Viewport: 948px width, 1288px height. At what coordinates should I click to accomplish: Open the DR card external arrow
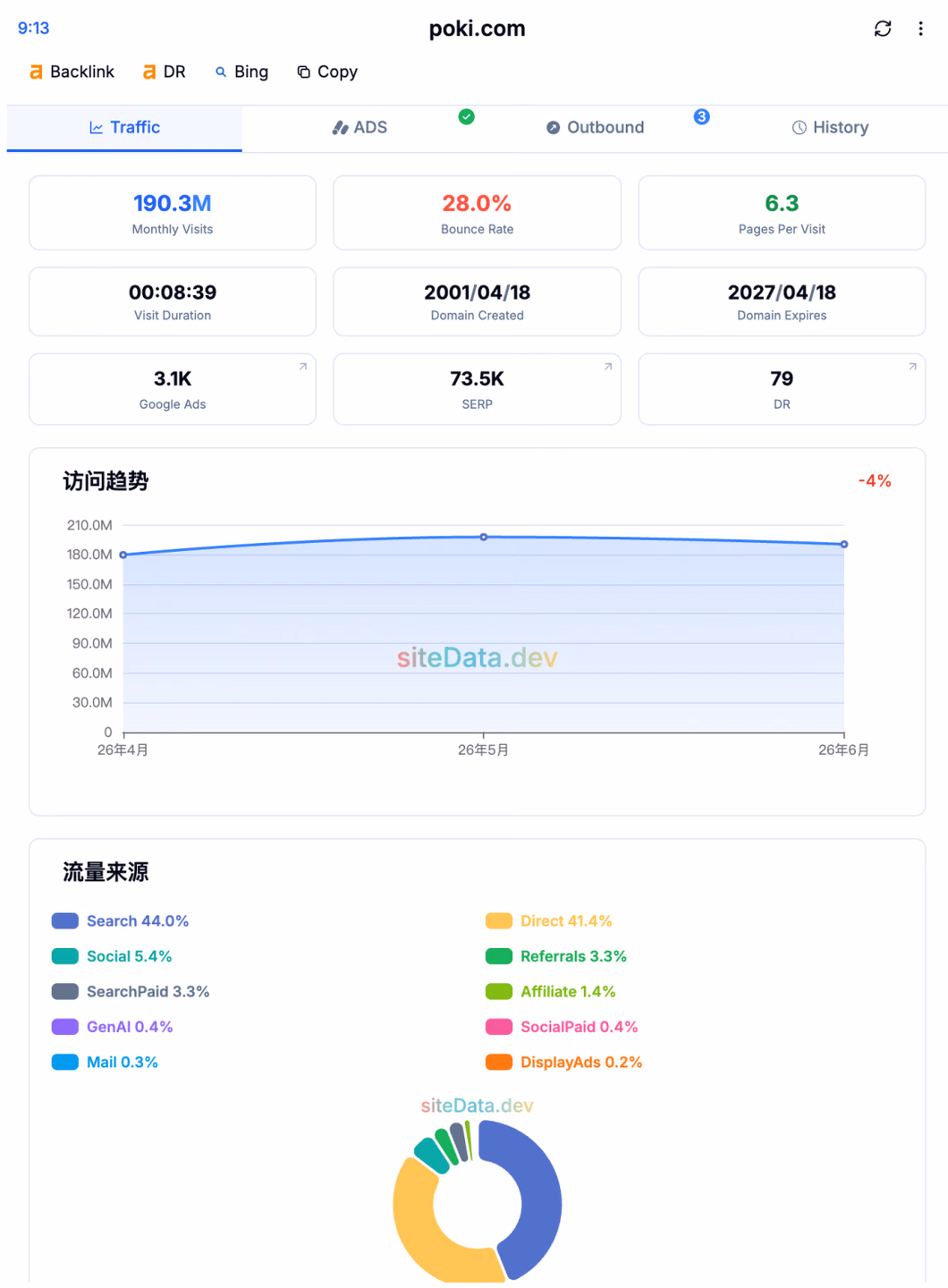coord(912,367)
